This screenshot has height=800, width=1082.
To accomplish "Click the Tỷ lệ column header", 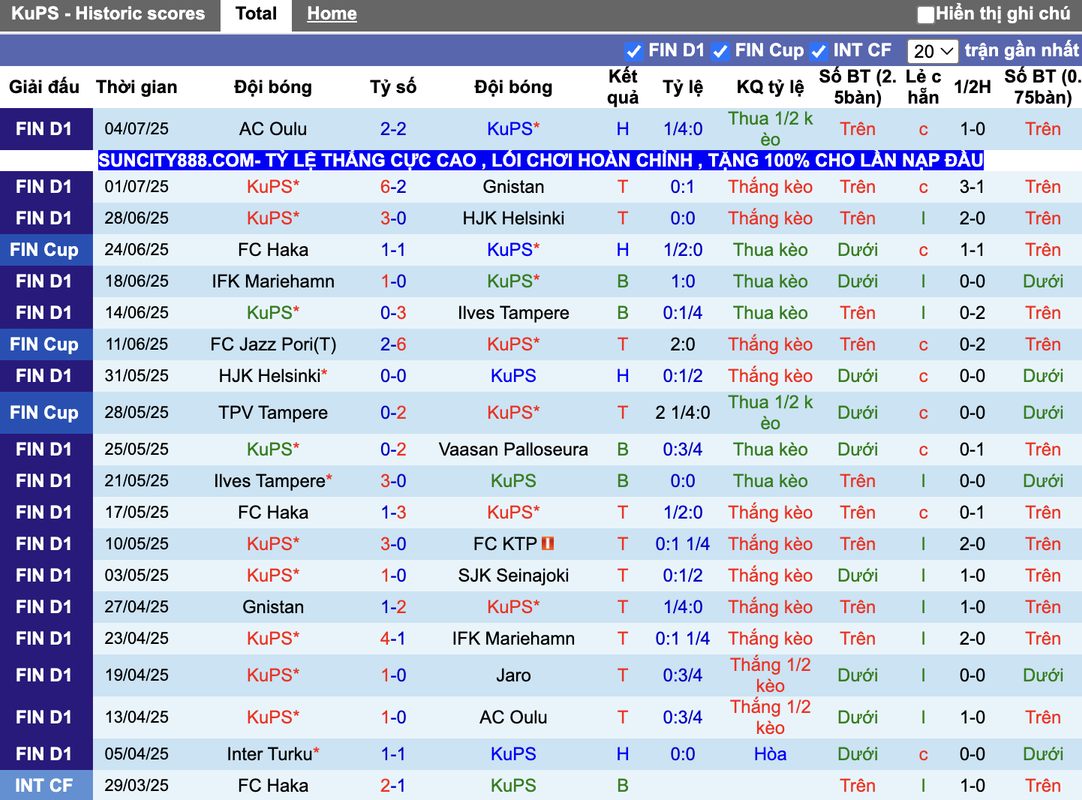I will tap(682, 87).
